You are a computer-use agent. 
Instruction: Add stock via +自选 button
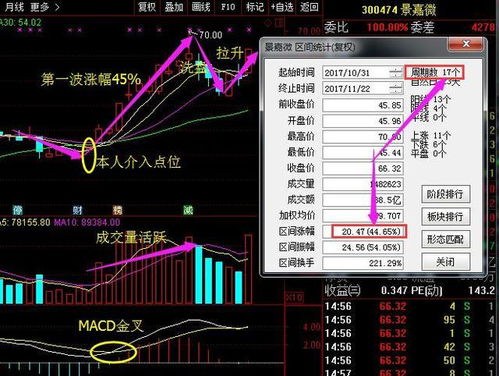[282, 7]
